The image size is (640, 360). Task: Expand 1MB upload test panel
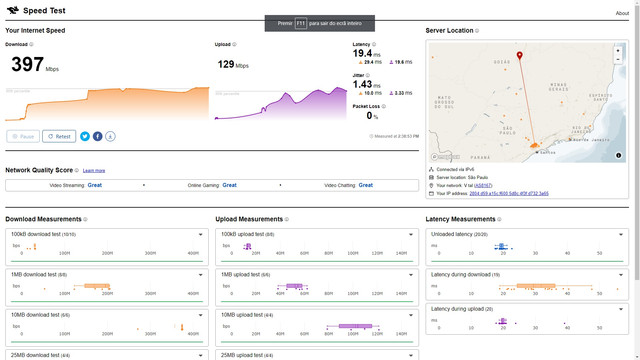click(411, 275)
